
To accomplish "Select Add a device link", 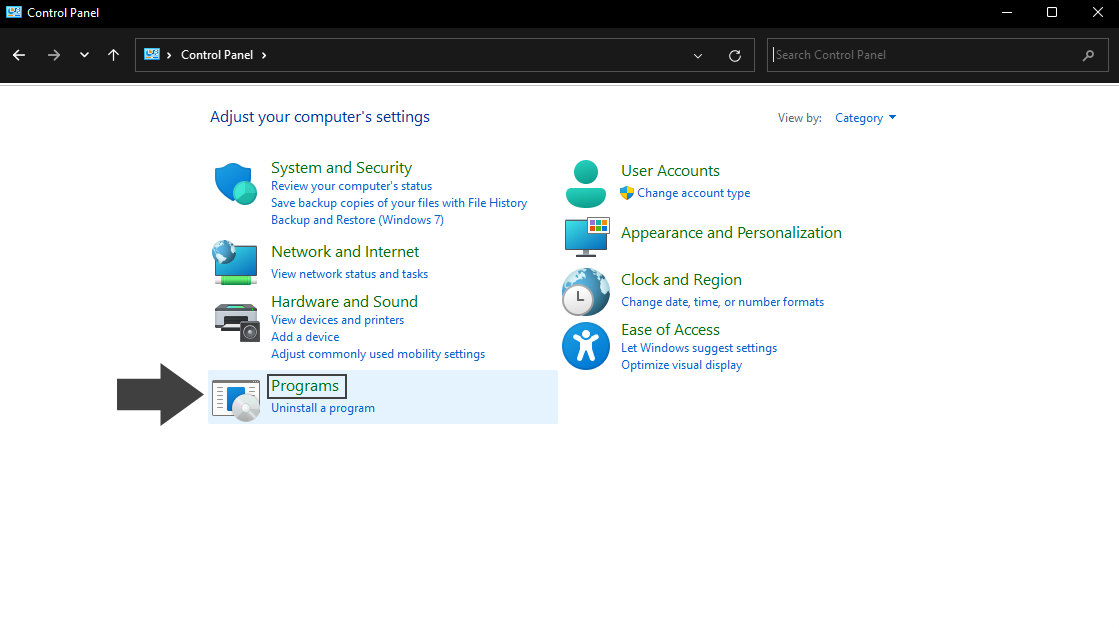I will (x=305, y=337).
